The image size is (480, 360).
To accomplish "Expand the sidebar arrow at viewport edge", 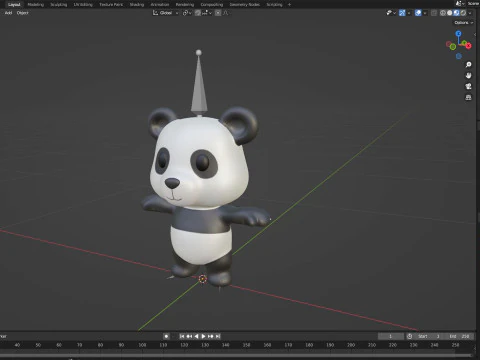I will point(475,34).
